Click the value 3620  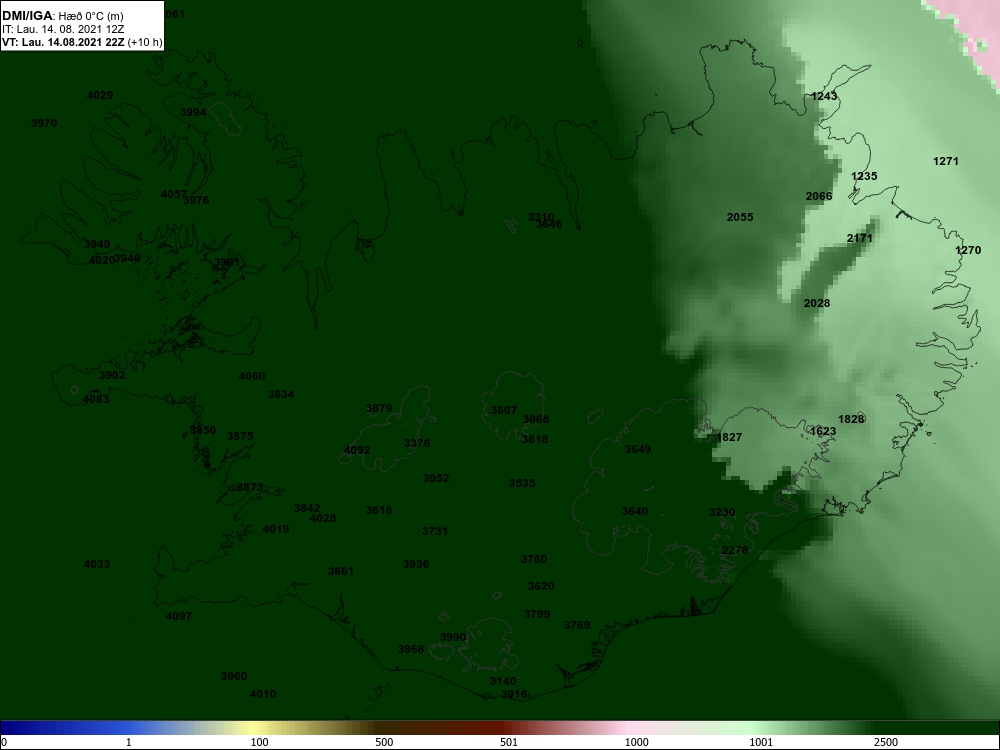pos(541,586)
